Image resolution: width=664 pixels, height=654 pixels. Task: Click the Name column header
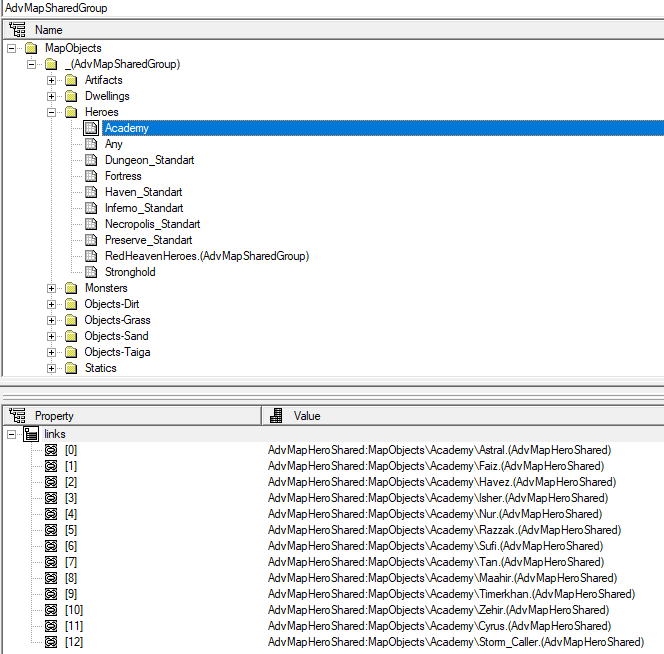point(334,30)
